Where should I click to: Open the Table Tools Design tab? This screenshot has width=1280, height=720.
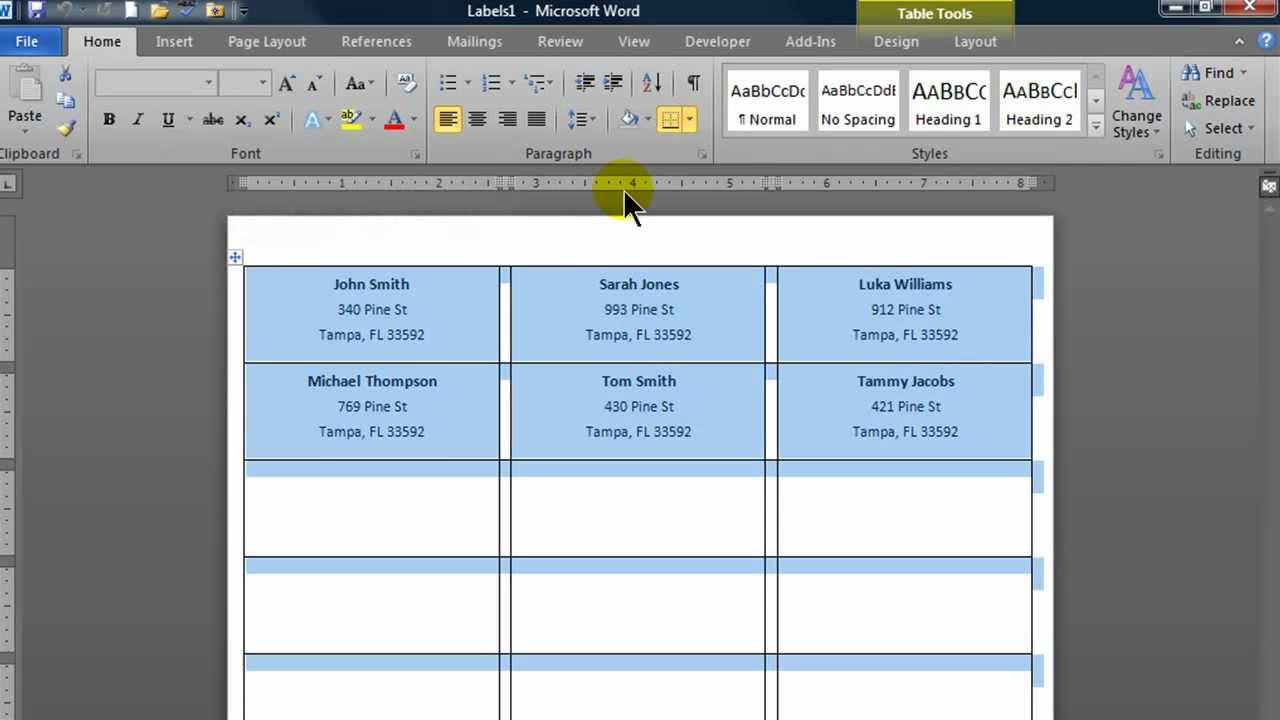pos(895,41)
